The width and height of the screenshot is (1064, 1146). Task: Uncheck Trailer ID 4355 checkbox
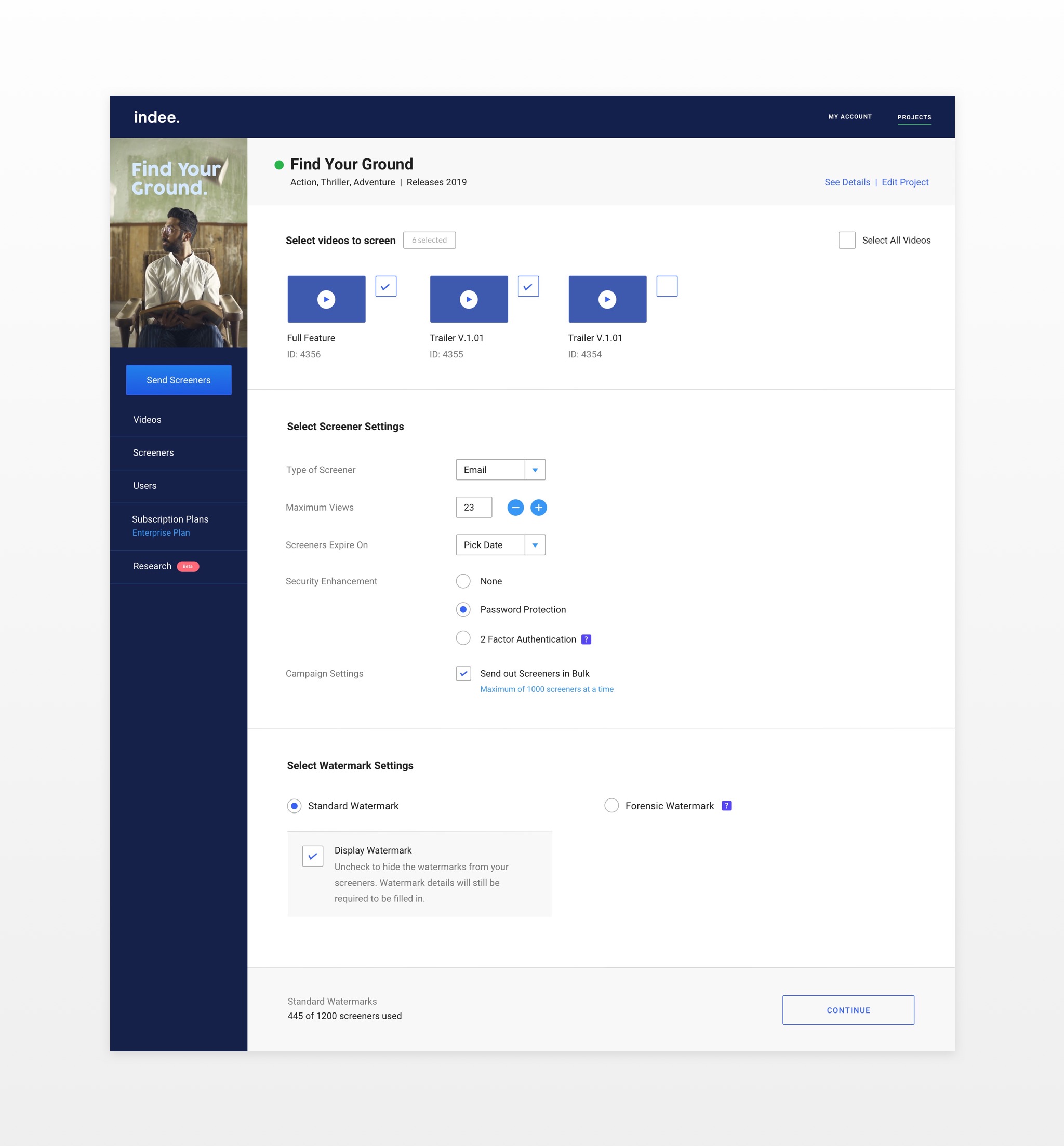tap(528, 286)
